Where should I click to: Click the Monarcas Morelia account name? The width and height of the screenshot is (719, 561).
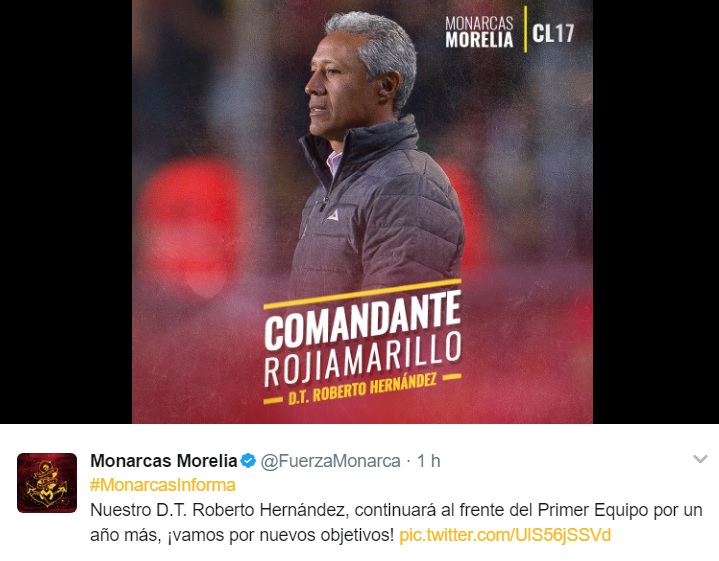(x=164, y=461)
